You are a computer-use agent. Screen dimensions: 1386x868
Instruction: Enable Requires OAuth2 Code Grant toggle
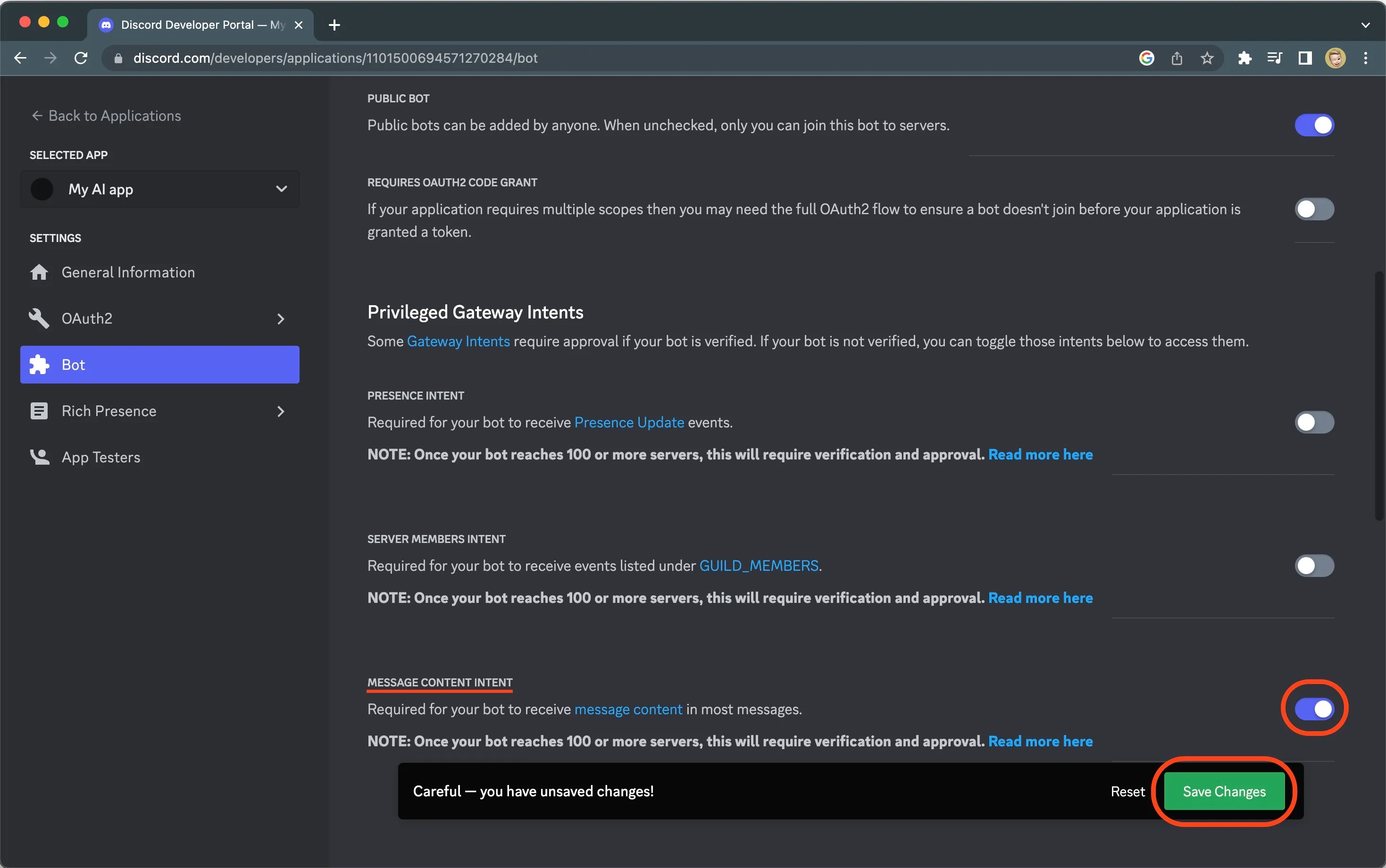pyautogui.click(x=1314, y=209)
